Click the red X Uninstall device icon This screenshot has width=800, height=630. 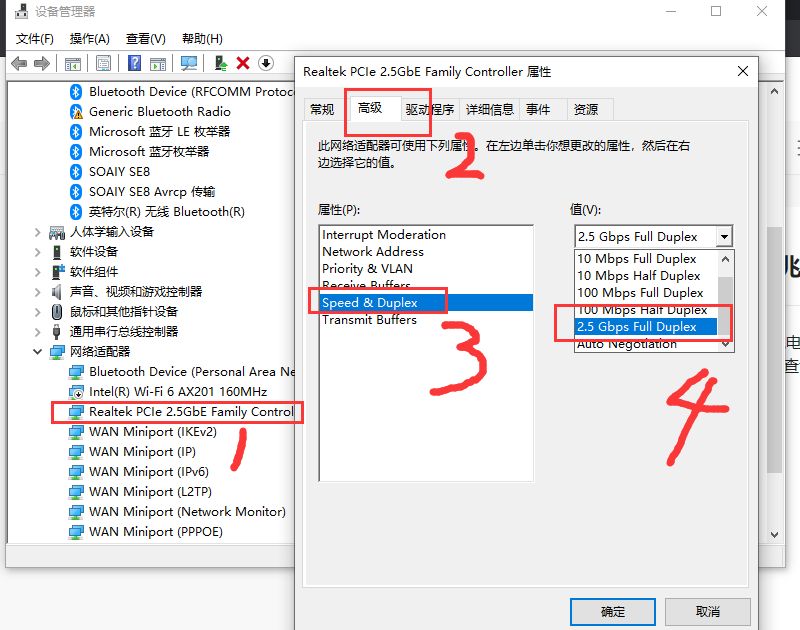[x=243, y=63]
